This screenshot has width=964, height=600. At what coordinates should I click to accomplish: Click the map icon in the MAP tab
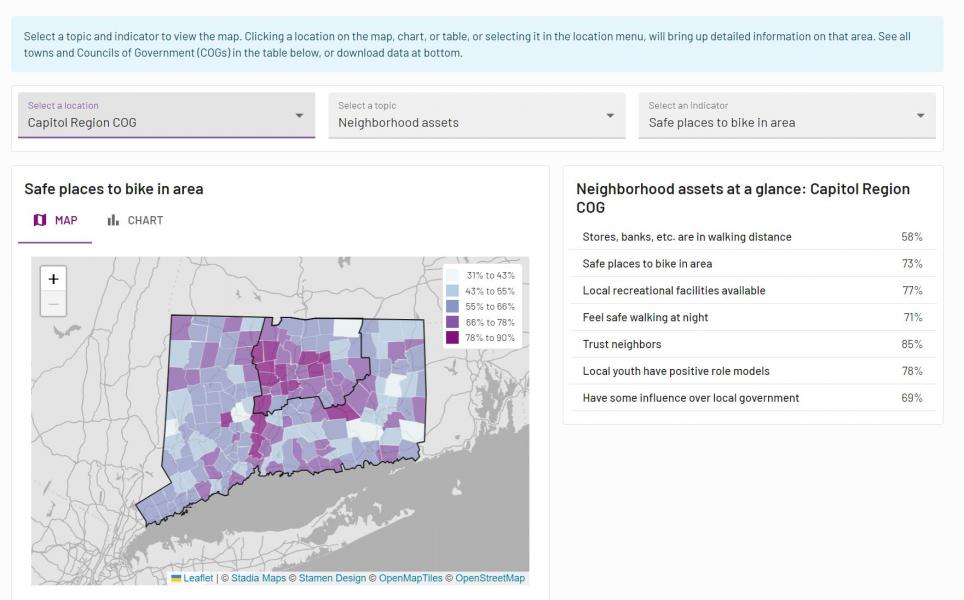[x=40, y=220]
